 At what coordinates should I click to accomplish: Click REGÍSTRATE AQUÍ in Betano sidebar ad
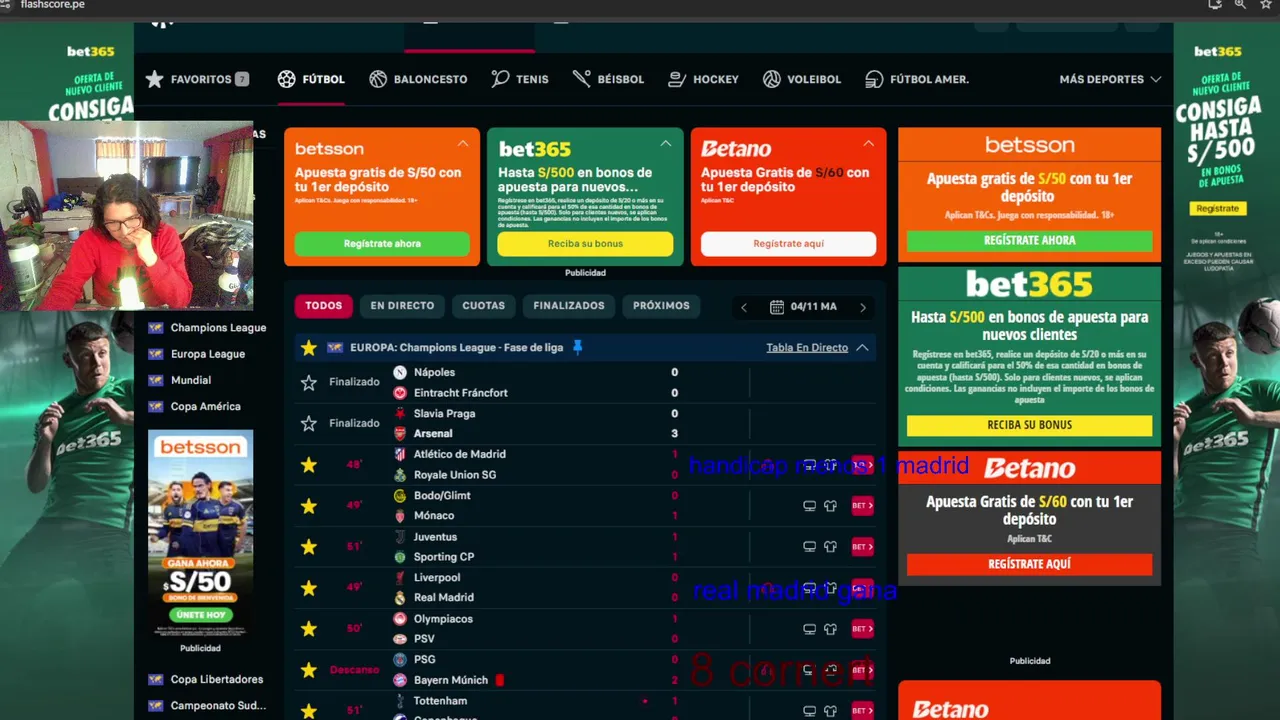1029,564
